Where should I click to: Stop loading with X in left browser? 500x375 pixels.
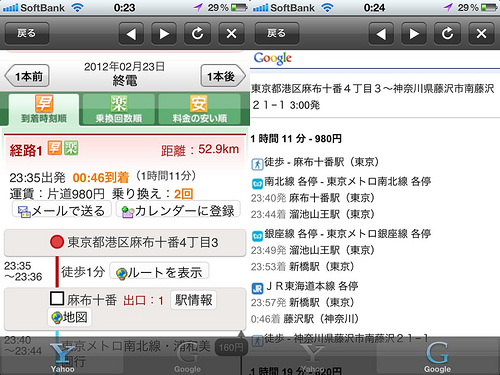point(231,33)
